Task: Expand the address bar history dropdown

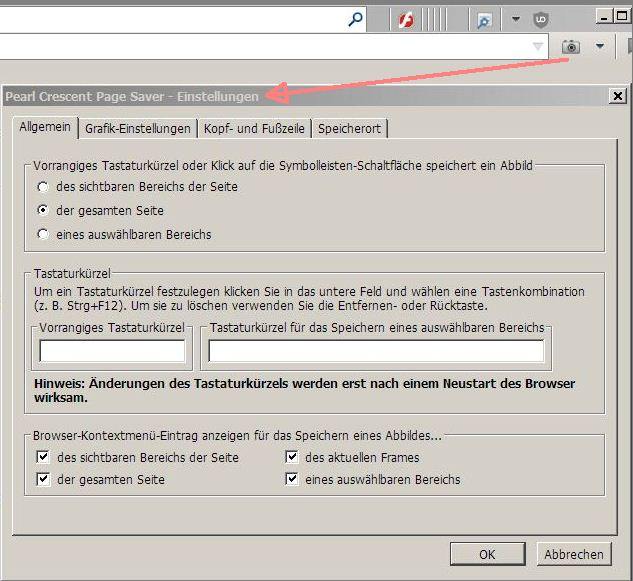Action: (538, 46)
